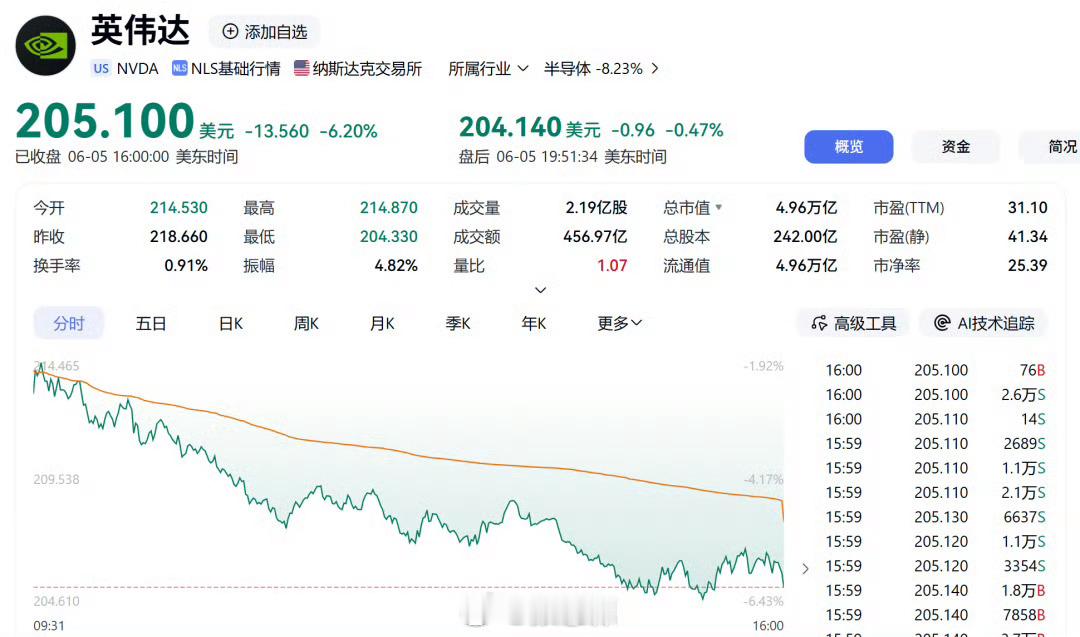Select the 月K chart tab
Screen dimensions: 1080x637
382,323
